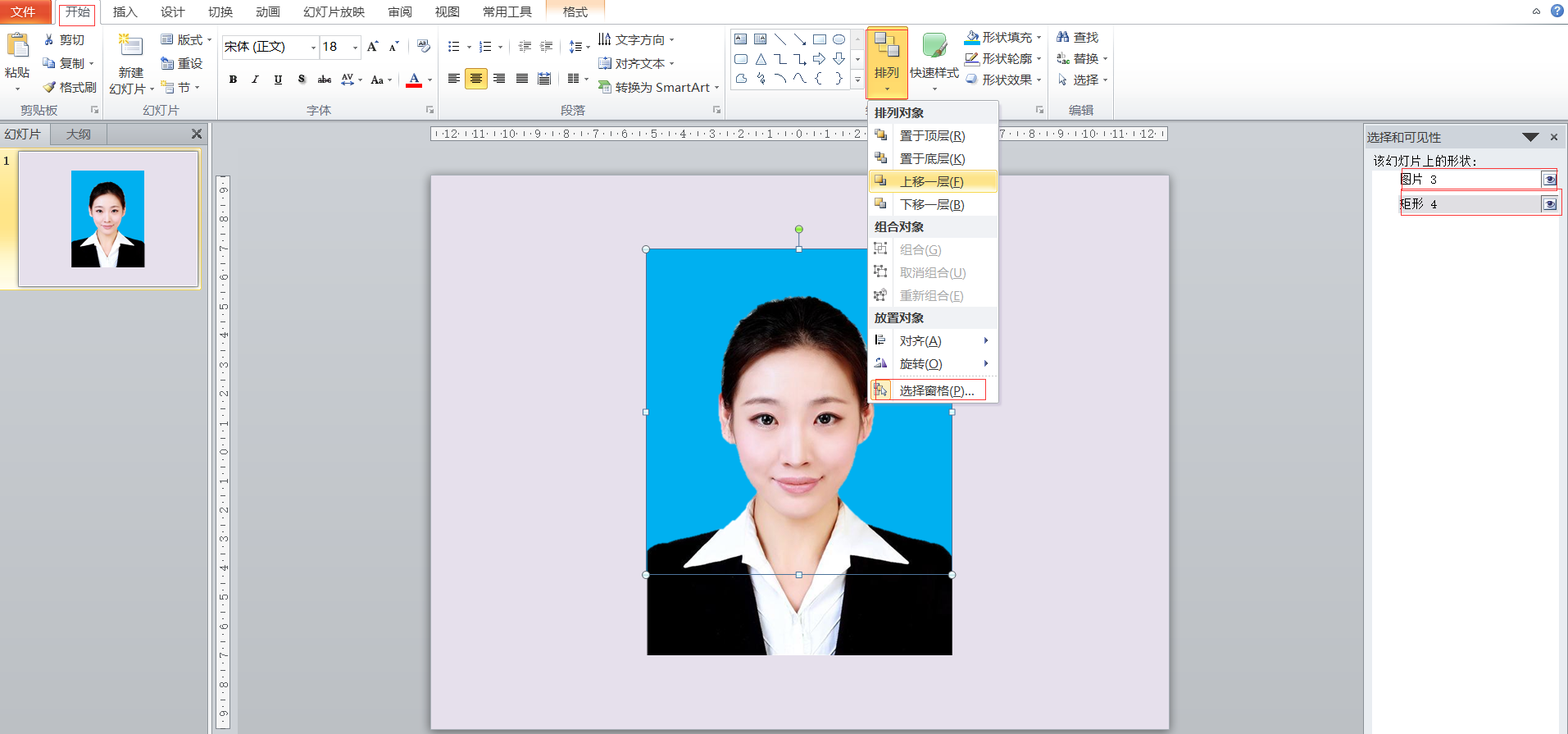
Task: Click the New Slide icon
Action: click(x=130, y=47)
